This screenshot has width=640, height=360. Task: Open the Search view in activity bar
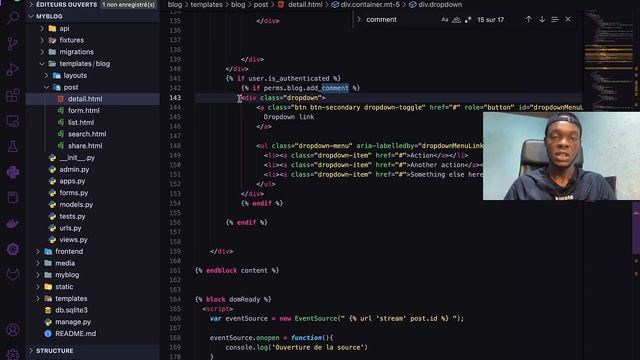click(x=13, y=18)
